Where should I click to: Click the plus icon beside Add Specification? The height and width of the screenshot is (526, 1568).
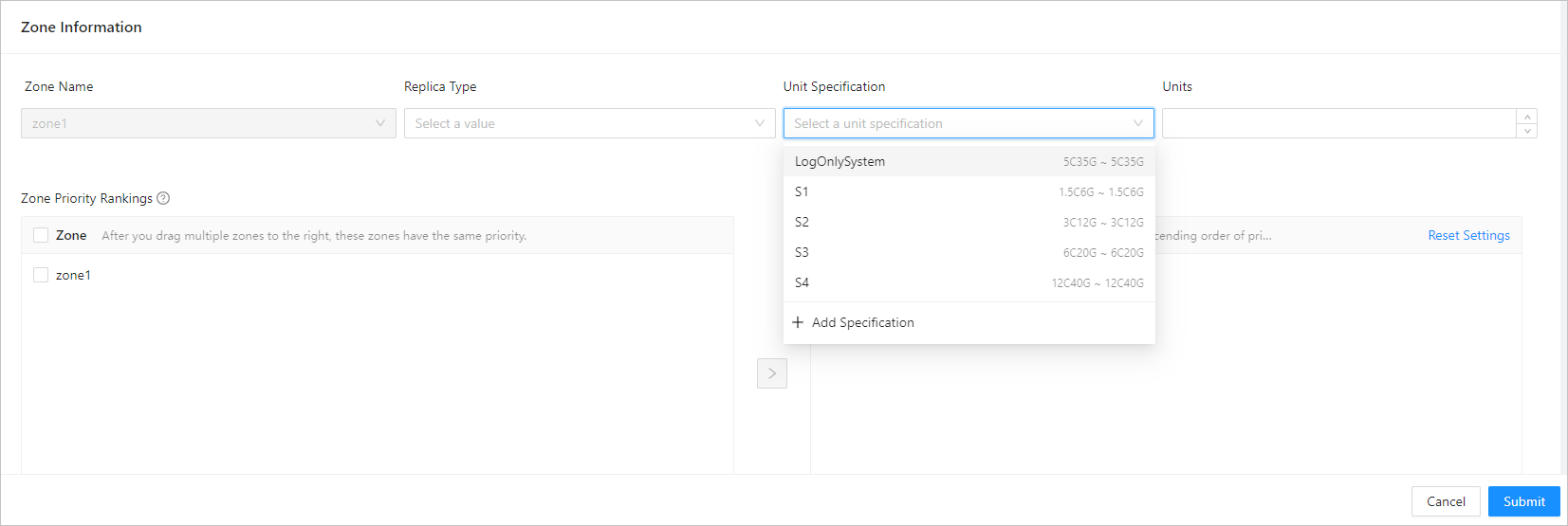click(x=798, y=322)
